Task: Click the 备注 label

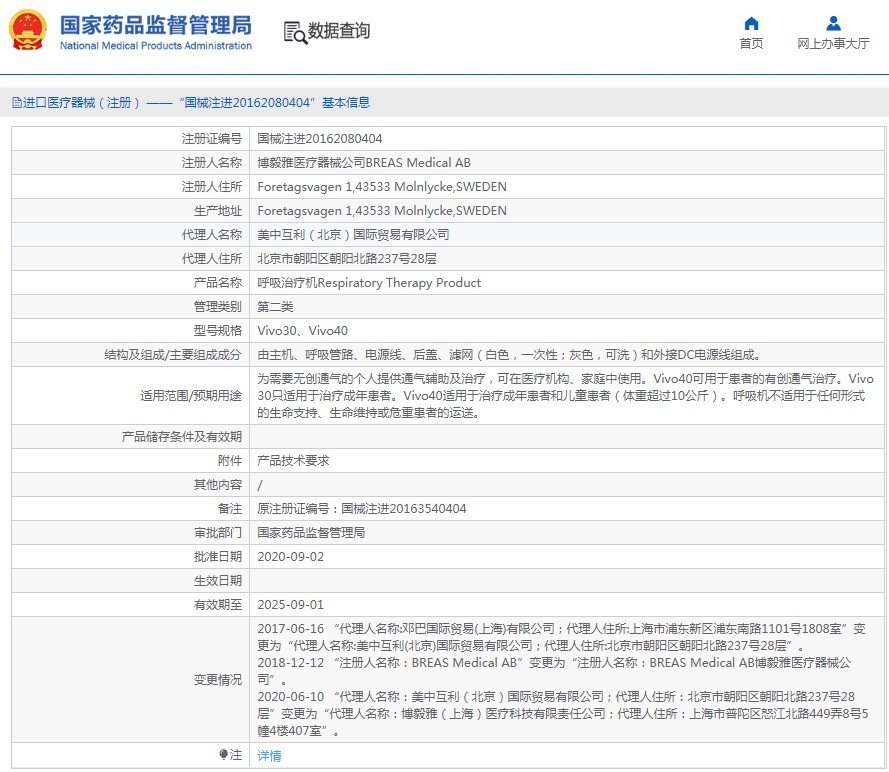Action: [x=230, y=509]
